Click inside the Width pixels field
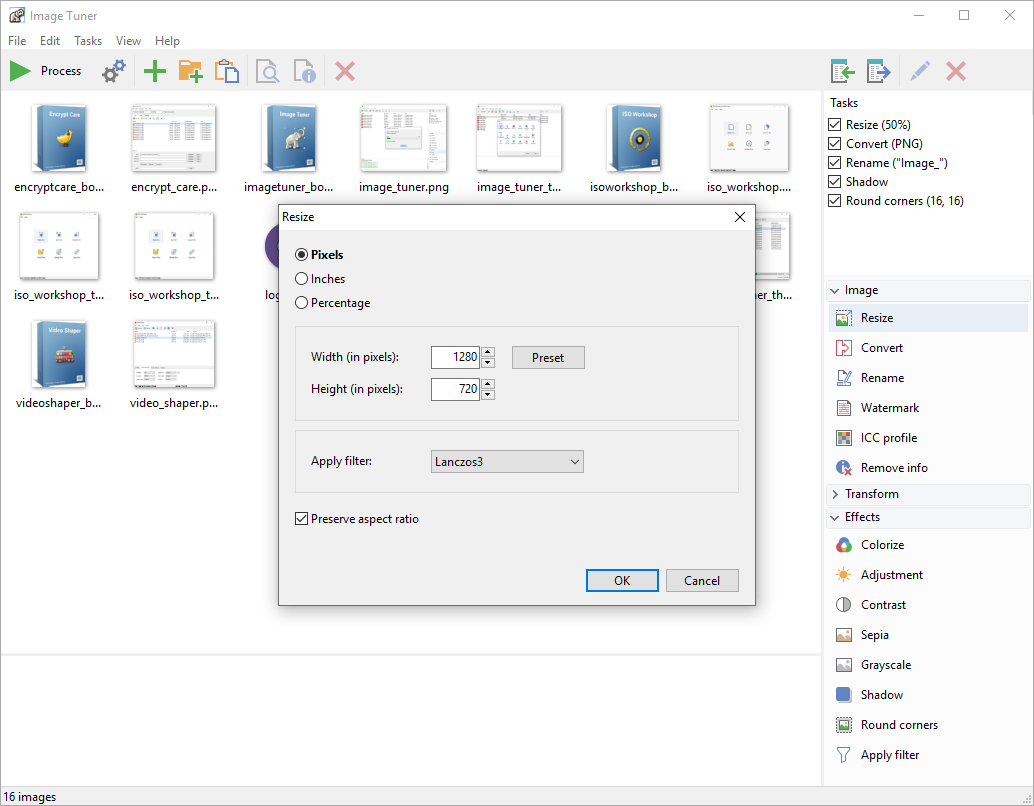Image resolution: width=1034 pixels, height=806 pixels. (455, 358)
